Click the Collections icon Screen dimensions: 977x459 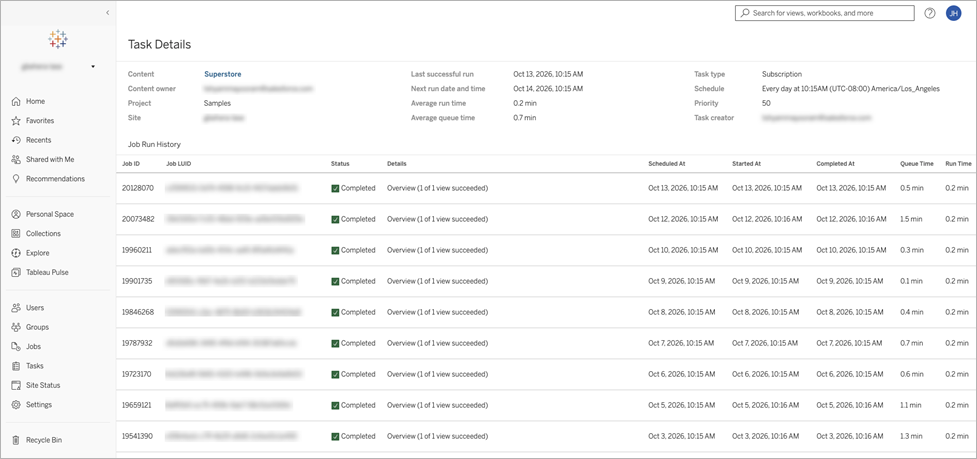coord(16,234)
